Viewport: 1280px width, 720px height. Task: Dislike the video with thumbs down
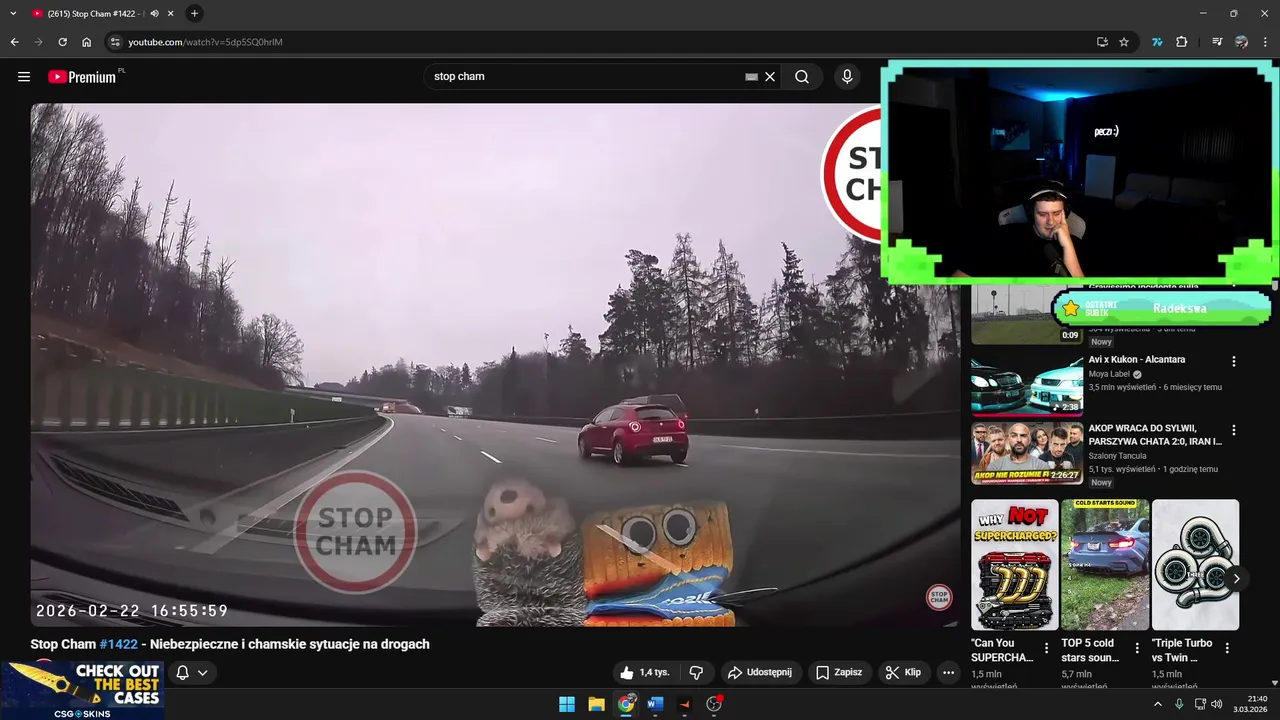697,673
